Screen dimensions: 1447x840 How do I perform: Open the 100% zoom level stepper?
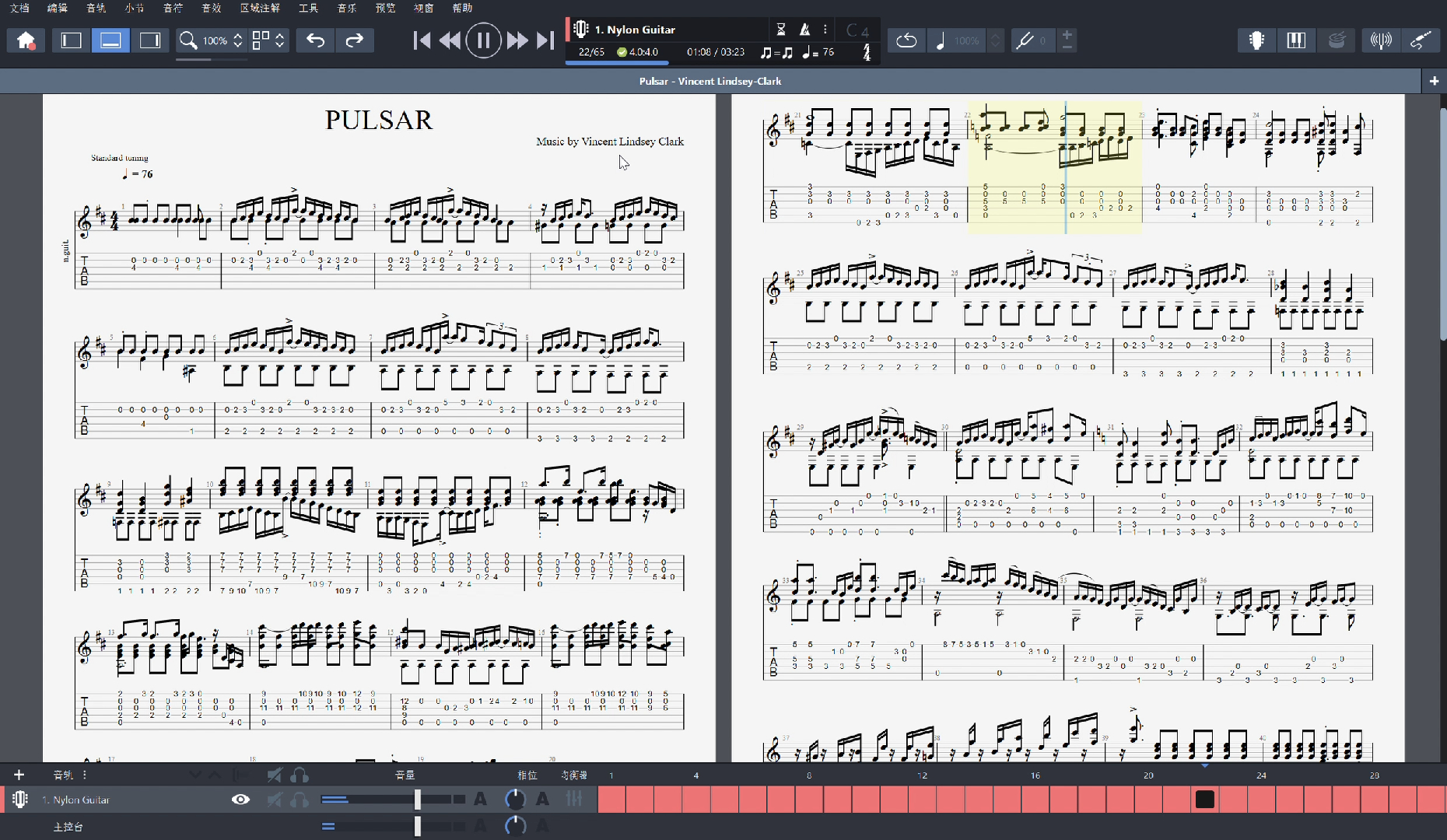click(x=238, y=40)
